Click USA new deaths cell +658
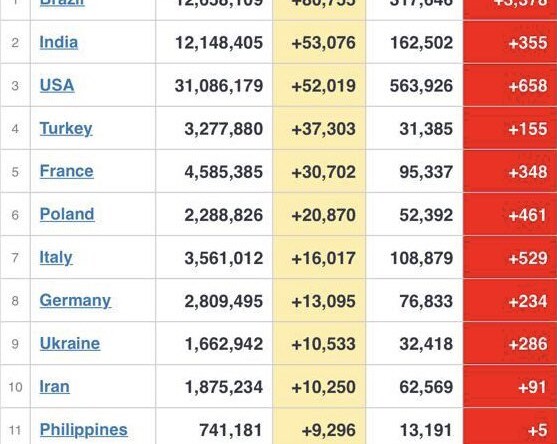The height and width of the screenshot is (444, 557). (510, 85)
